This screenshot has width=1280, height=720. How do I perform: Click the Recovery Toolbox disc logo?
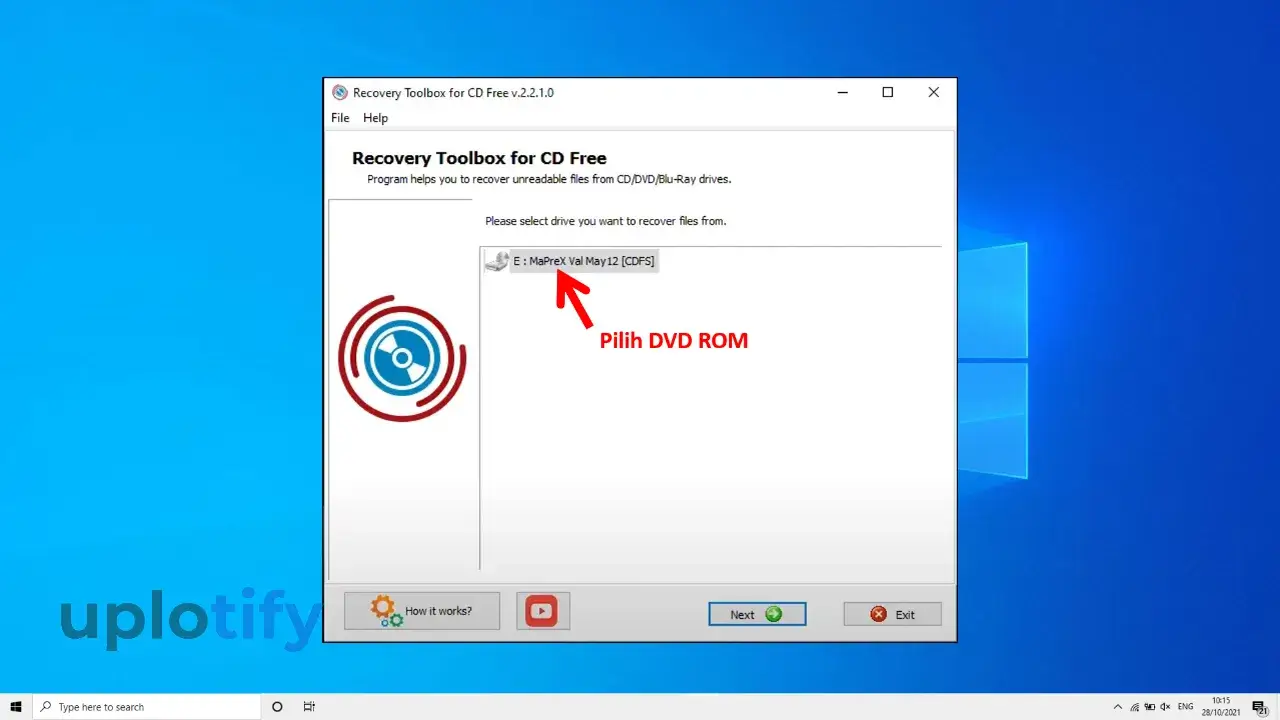pyautogui.click(x=402, y=358)
